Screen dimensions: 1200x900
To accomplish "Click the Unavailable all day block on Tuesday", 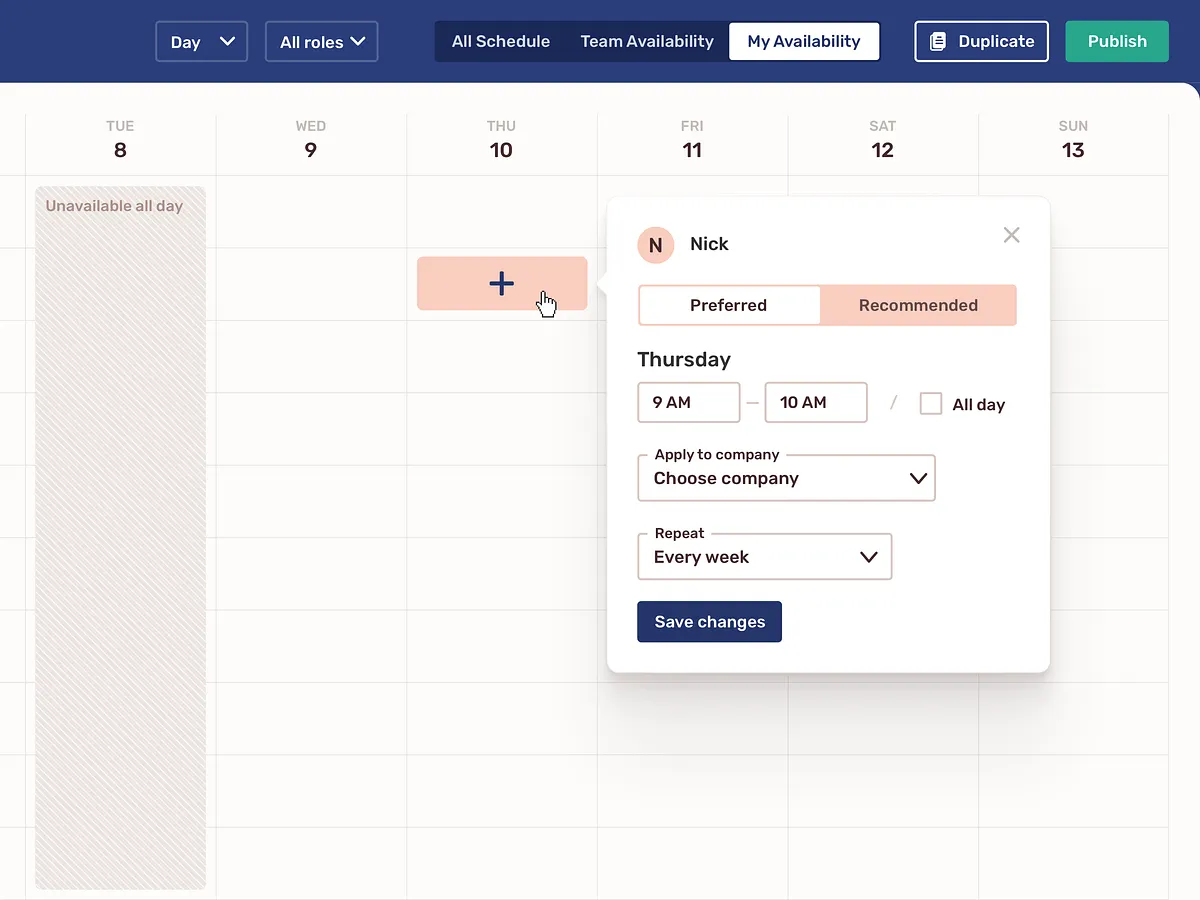I will (120, 500).
